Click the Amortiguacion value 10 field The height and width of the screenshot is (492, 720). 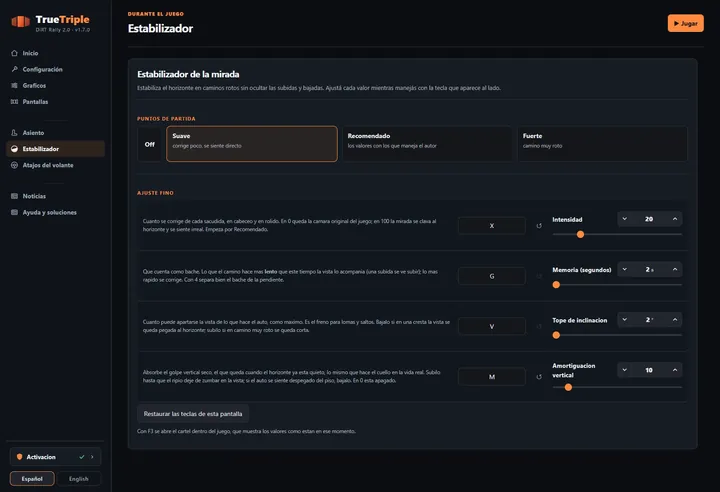coord(649,370)
